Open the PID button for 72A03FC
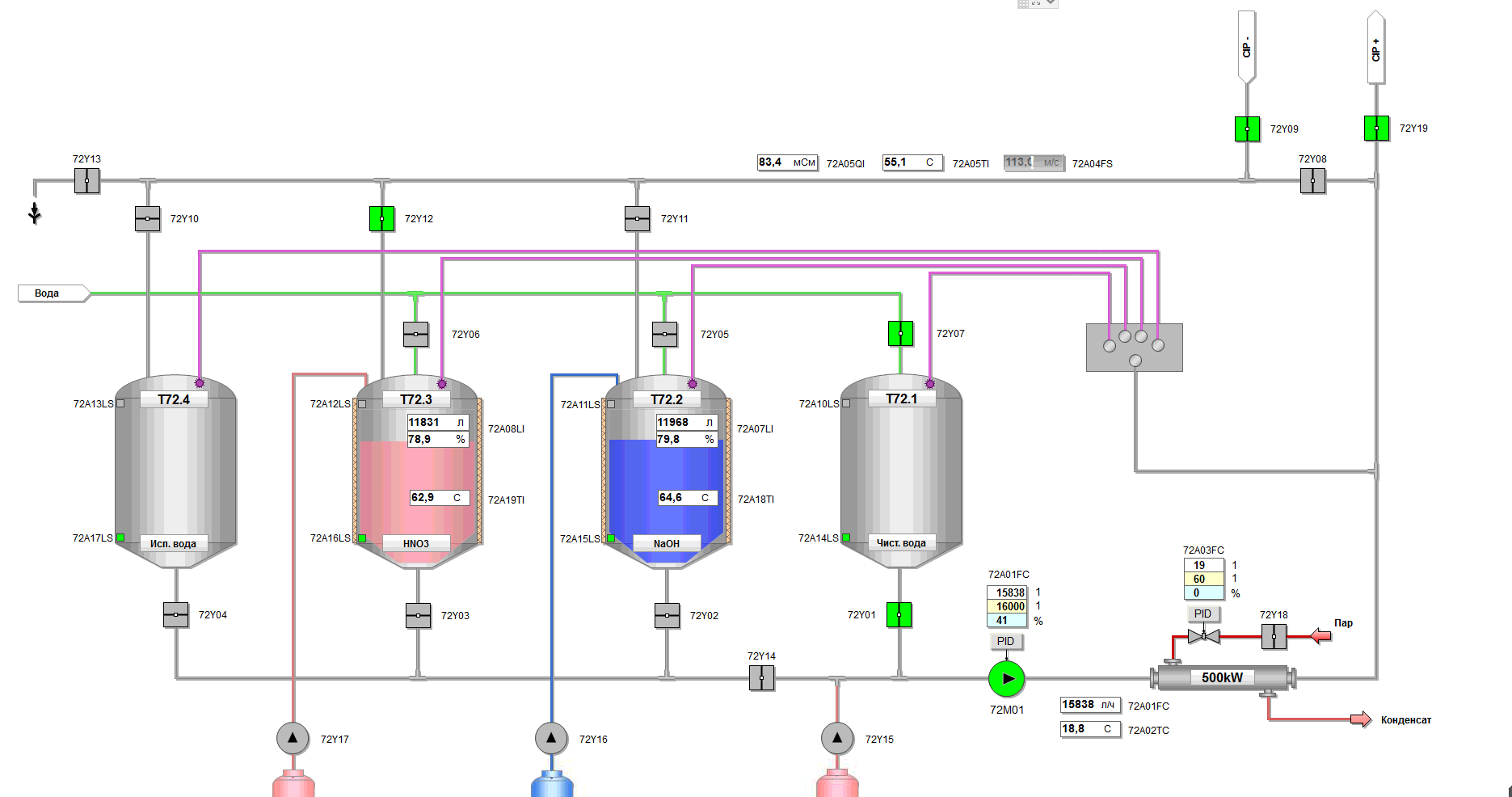Image resolution: width=1512 pixels, height=797 pixels. (1202, 614)
